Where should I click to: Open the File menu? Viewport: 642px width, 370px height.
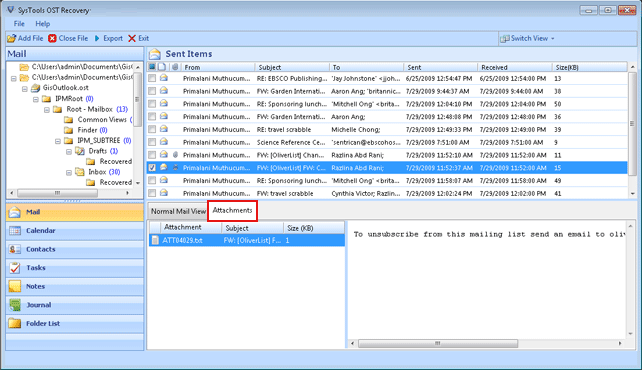point(19,24)
